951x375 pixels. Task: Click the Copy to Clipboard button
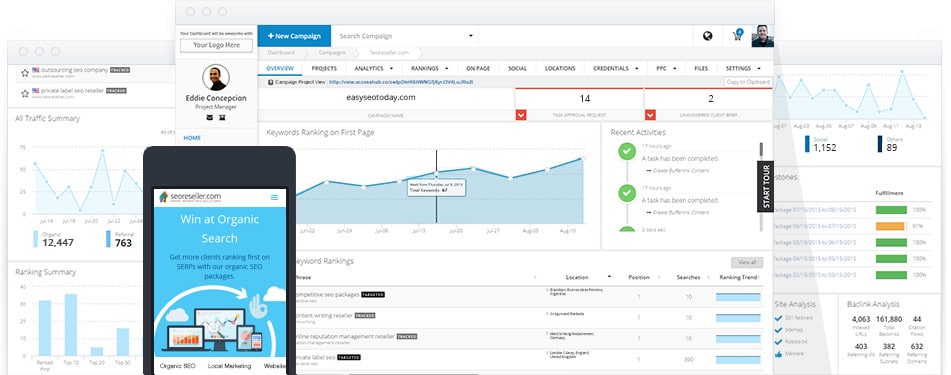coord(748,82)
